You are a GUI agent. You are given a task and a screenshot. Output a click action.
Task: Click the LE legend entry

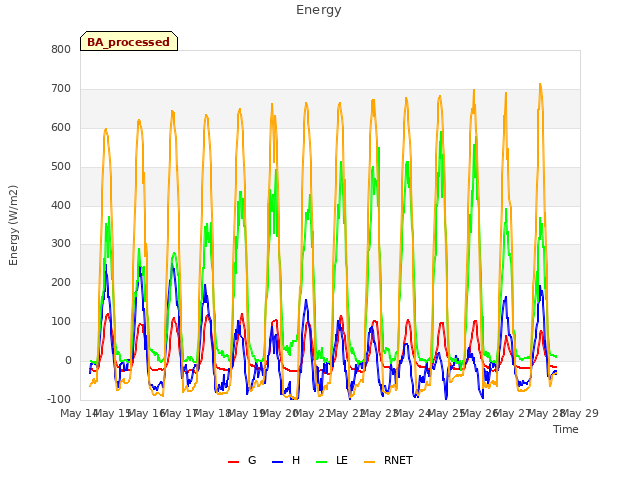(332, 460)
